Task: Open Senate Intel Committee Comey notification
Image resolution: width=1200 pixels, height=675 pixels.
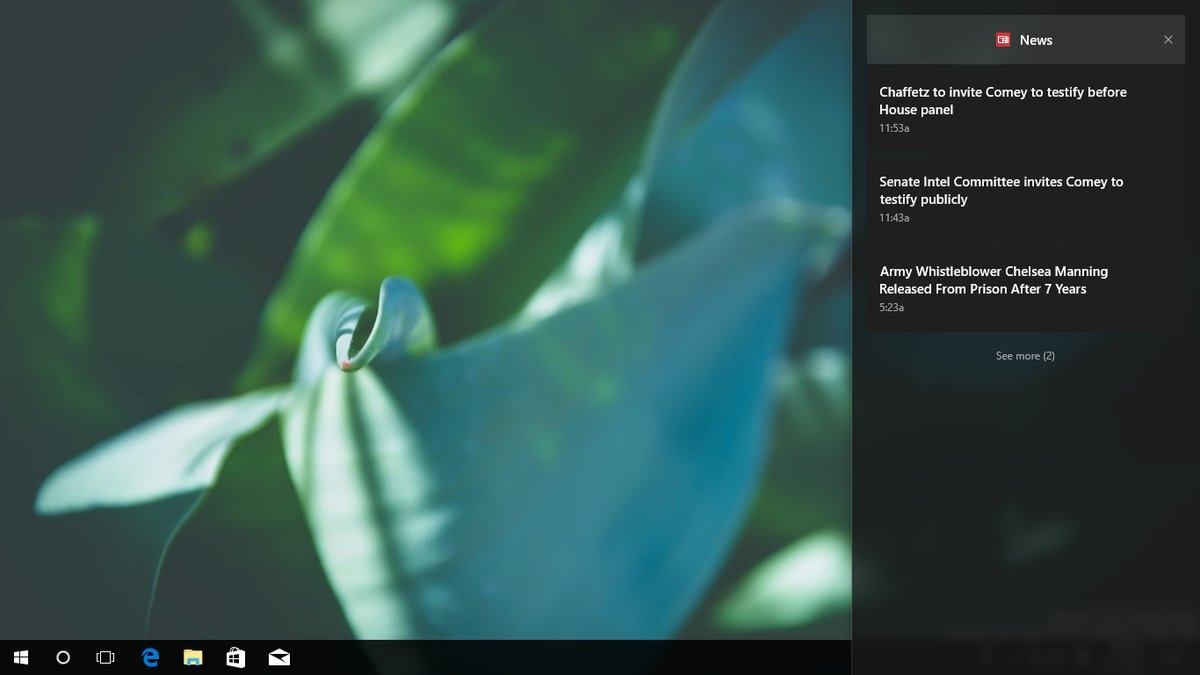Action: [x=1001, y=190]
